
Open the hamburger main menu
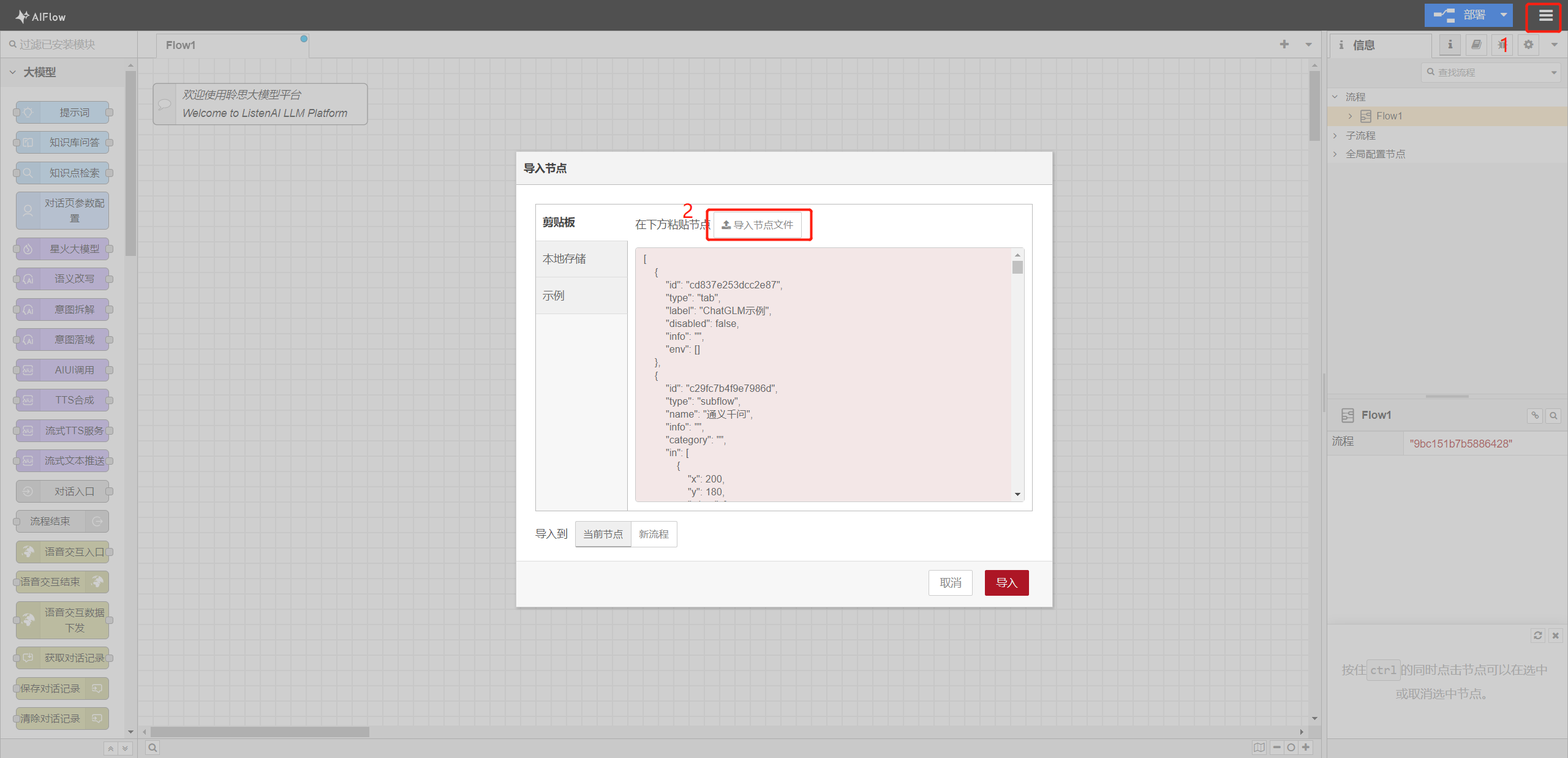pyautogui.click(x=1545, y=16)
